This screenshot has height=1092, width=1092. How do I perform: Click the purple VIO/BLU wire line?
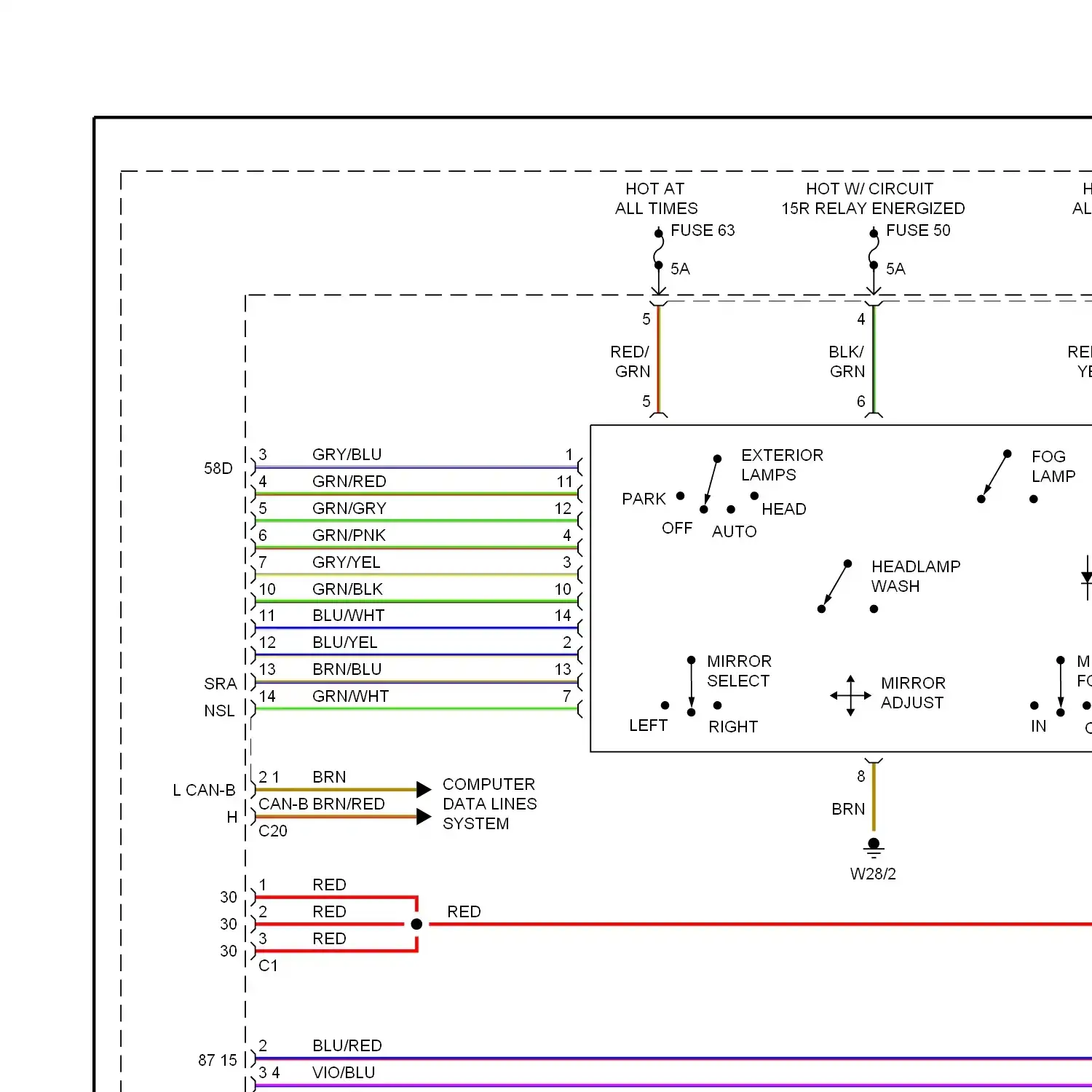[x=673, y=1085]
